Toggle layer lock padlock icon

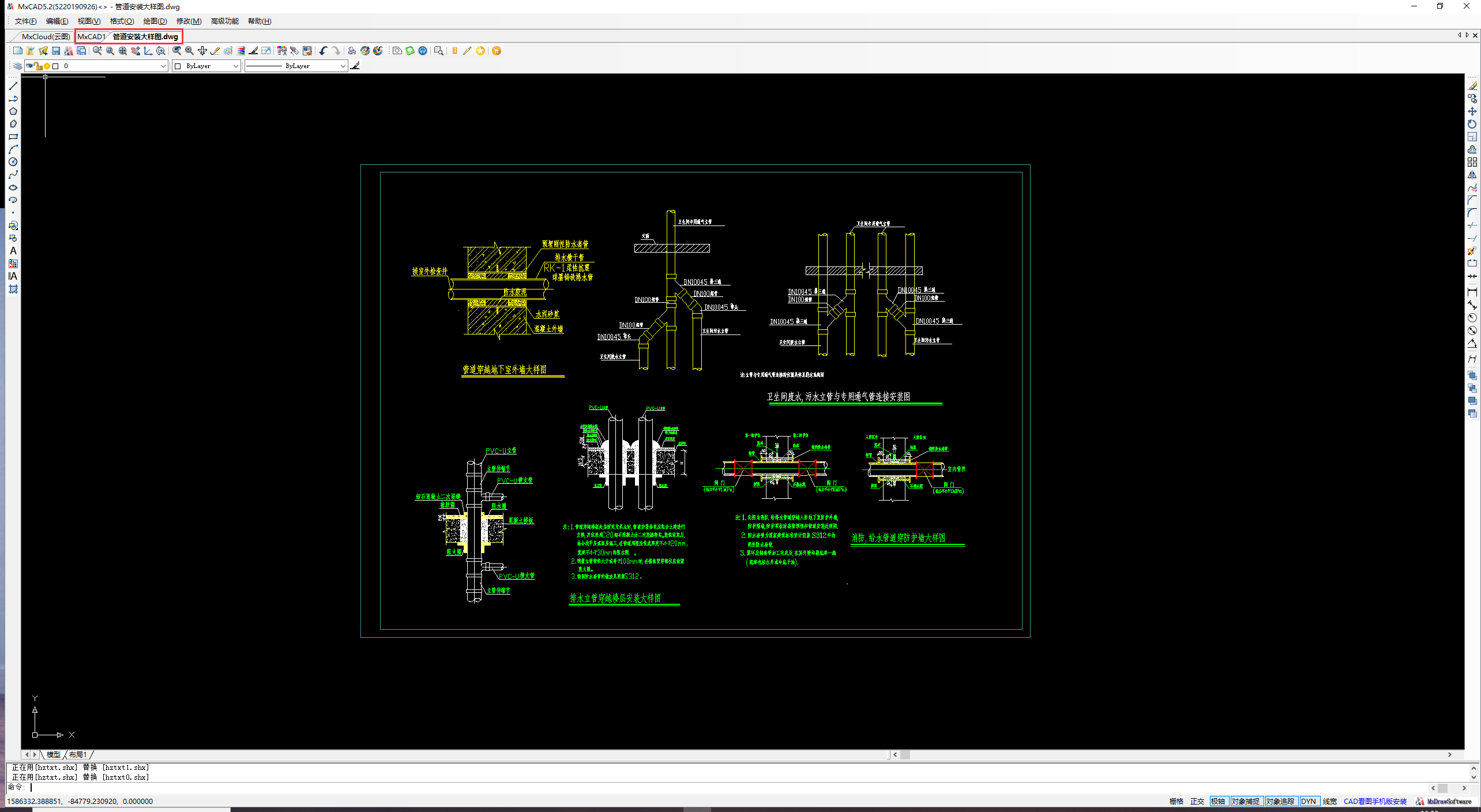(39, 66)
